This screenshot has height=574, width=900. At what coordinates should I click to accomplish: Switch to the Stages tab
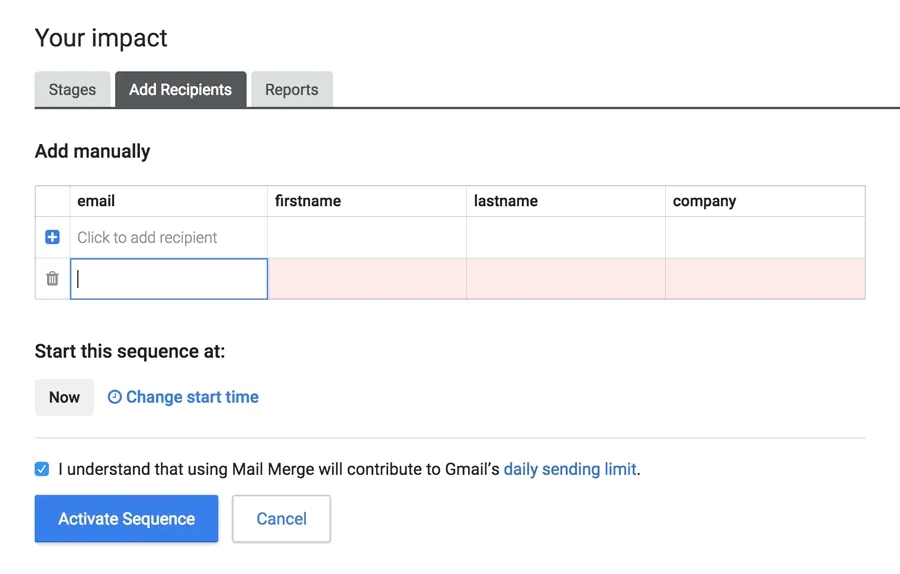click(72, 90)
